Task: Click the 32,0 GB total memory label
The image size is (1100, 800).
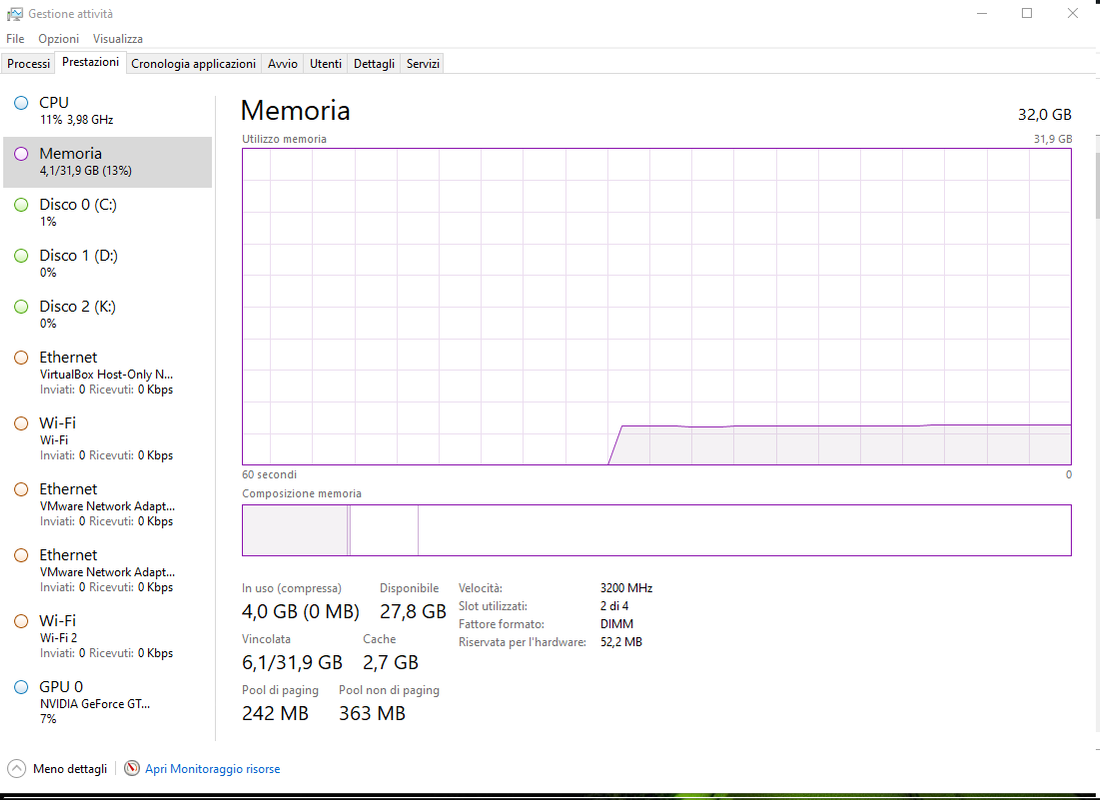Action: (1045, 114)
